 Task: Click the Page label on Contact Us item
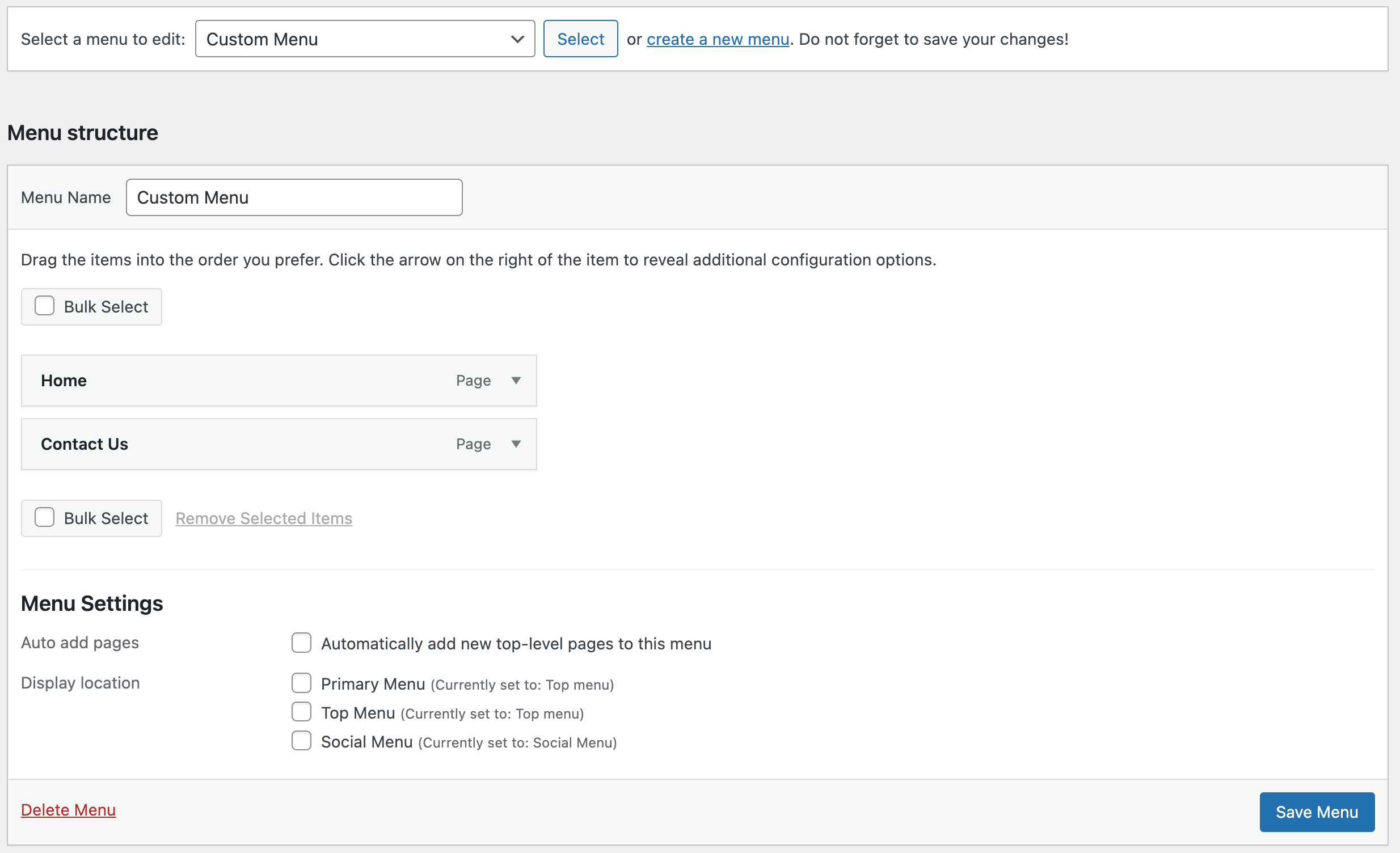coord(473,444)
